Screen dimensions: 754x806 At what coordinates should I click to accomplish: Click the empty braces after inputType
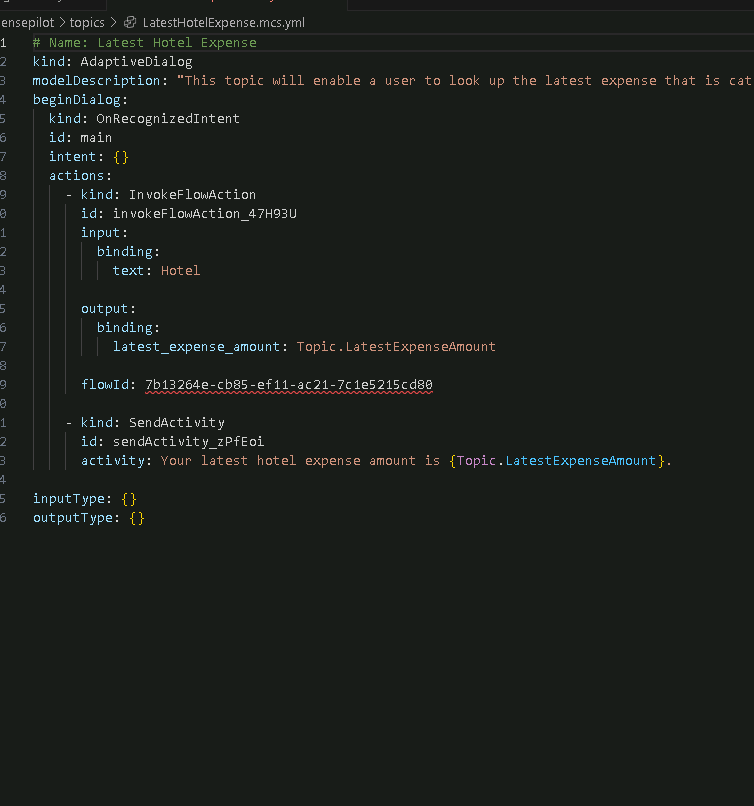[128, 499]
